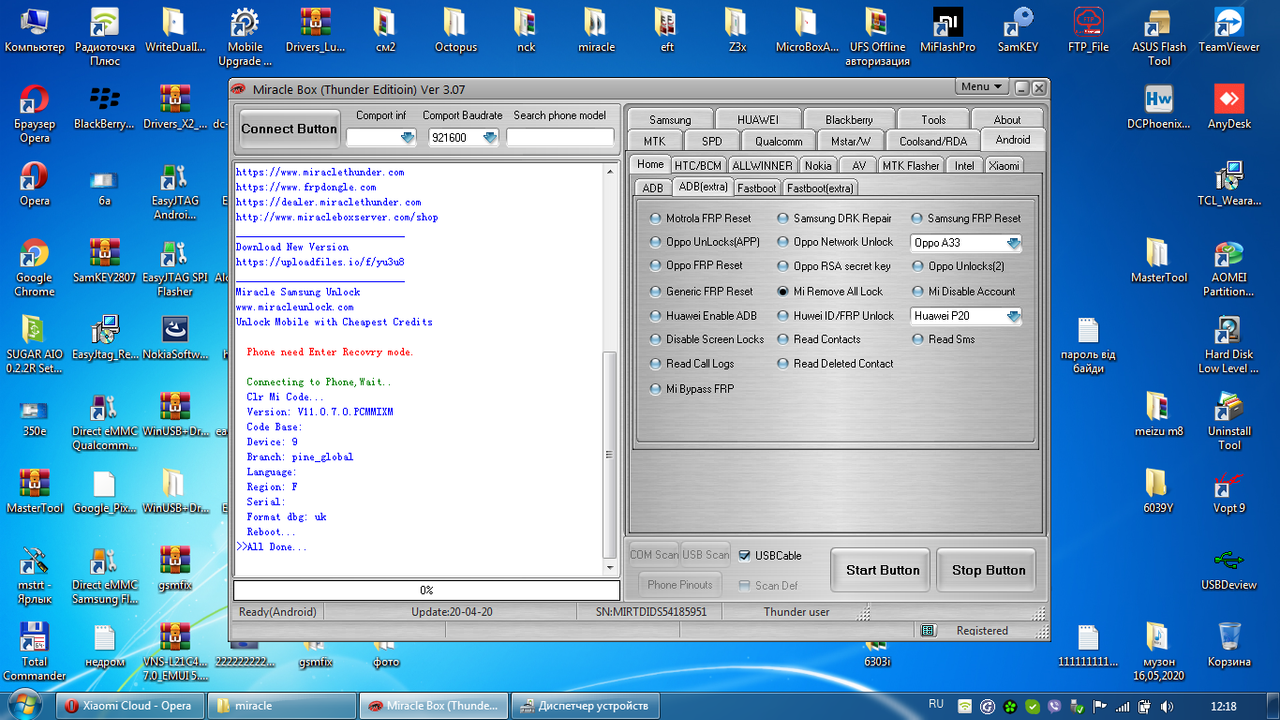The image size is (1280, 720).
Task: Open the Opera desktop icon
Action: (x=34, y=184)
